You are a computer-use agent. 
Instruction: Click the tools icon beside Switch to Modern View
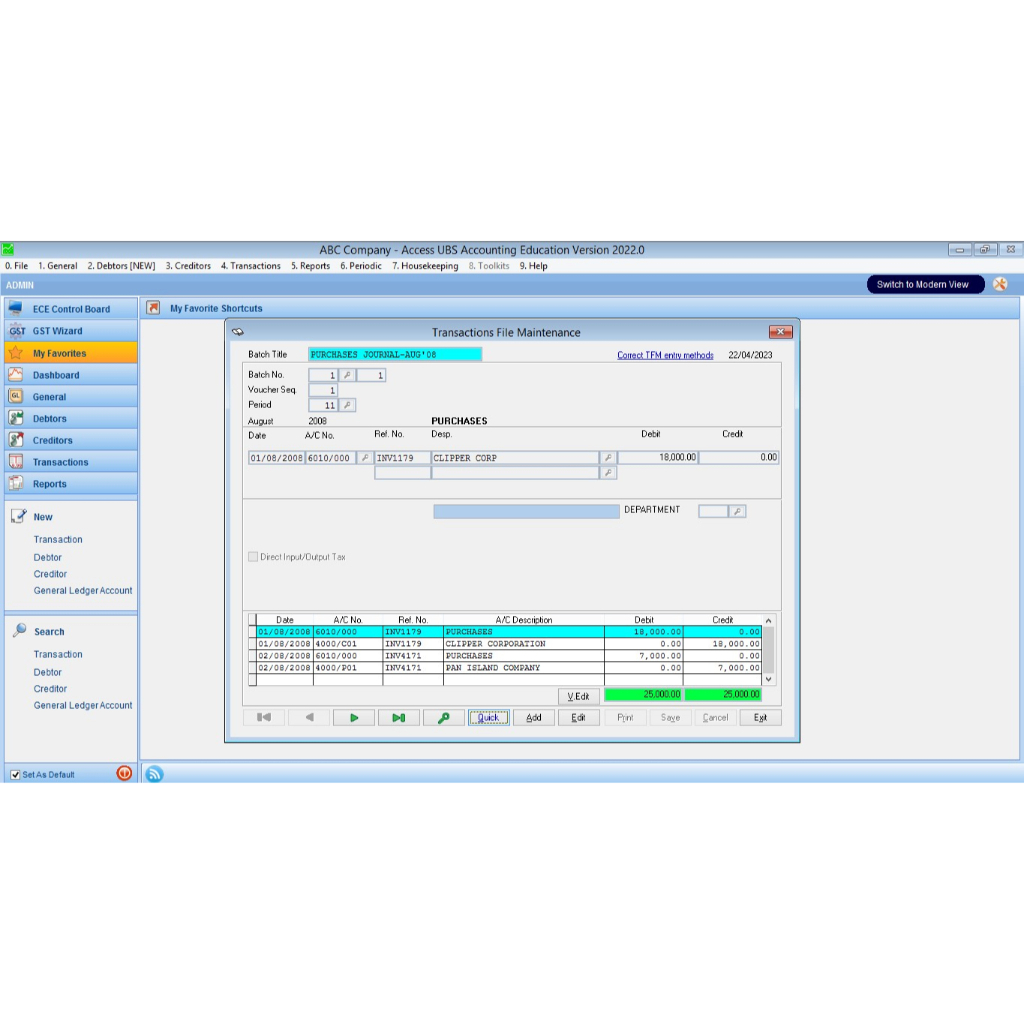point(1000,284)
